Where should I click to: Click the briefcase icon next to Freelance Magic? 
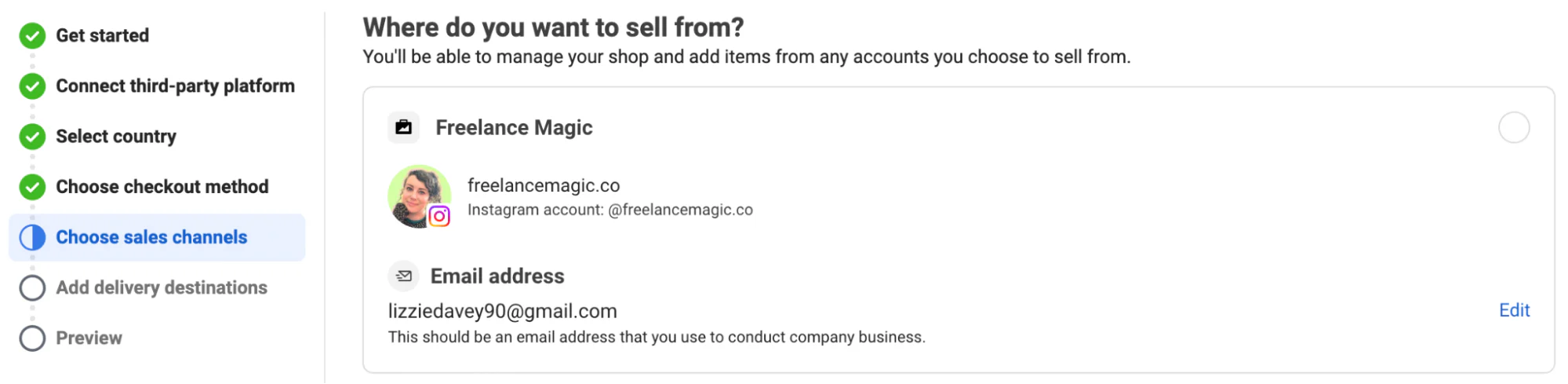(404, 127)
